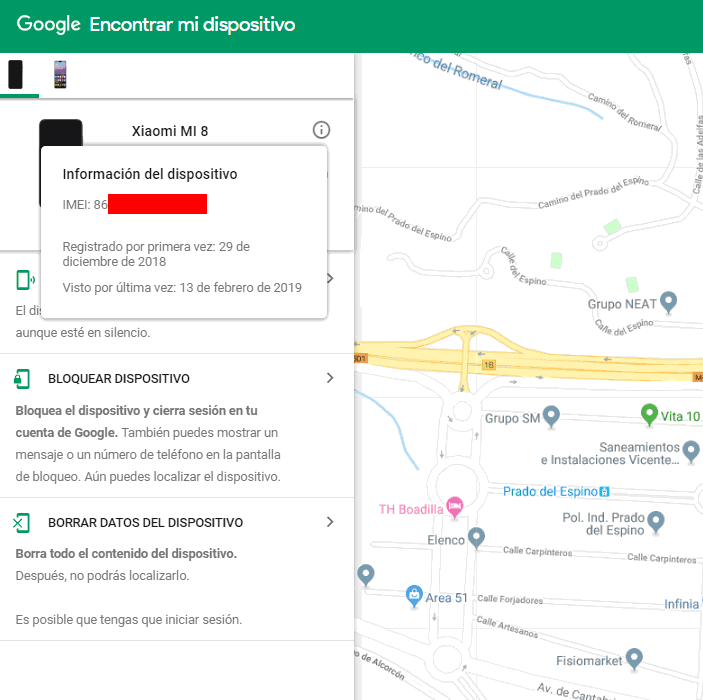
Task: Select the black phone device tab
Action: click(15, 74)
